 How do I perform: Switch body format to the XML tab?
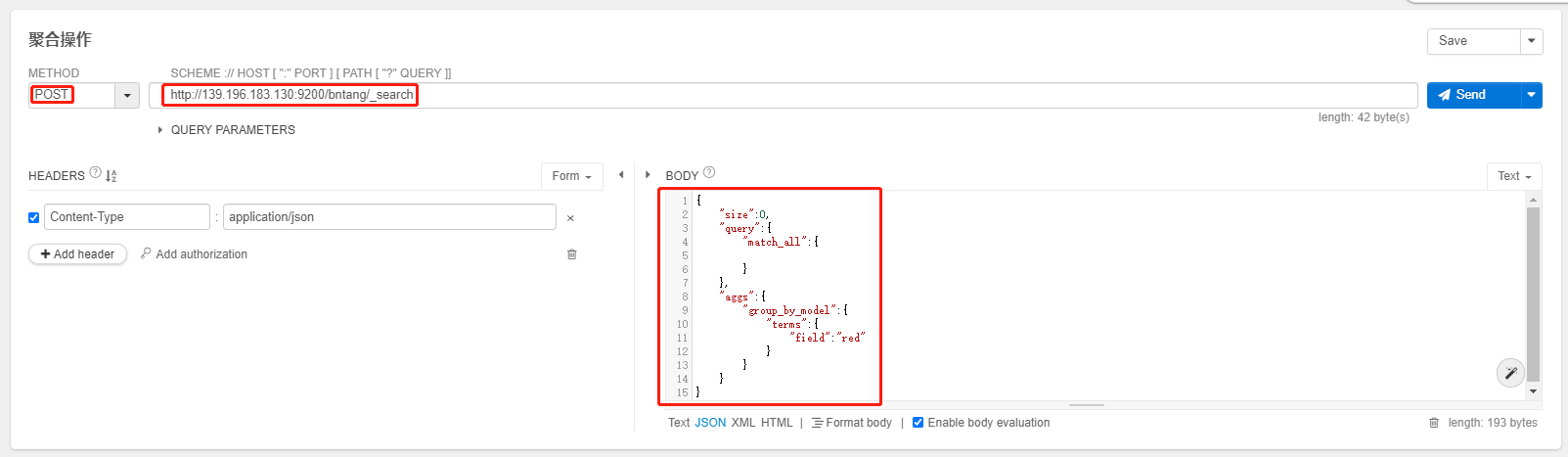point(743,423)
